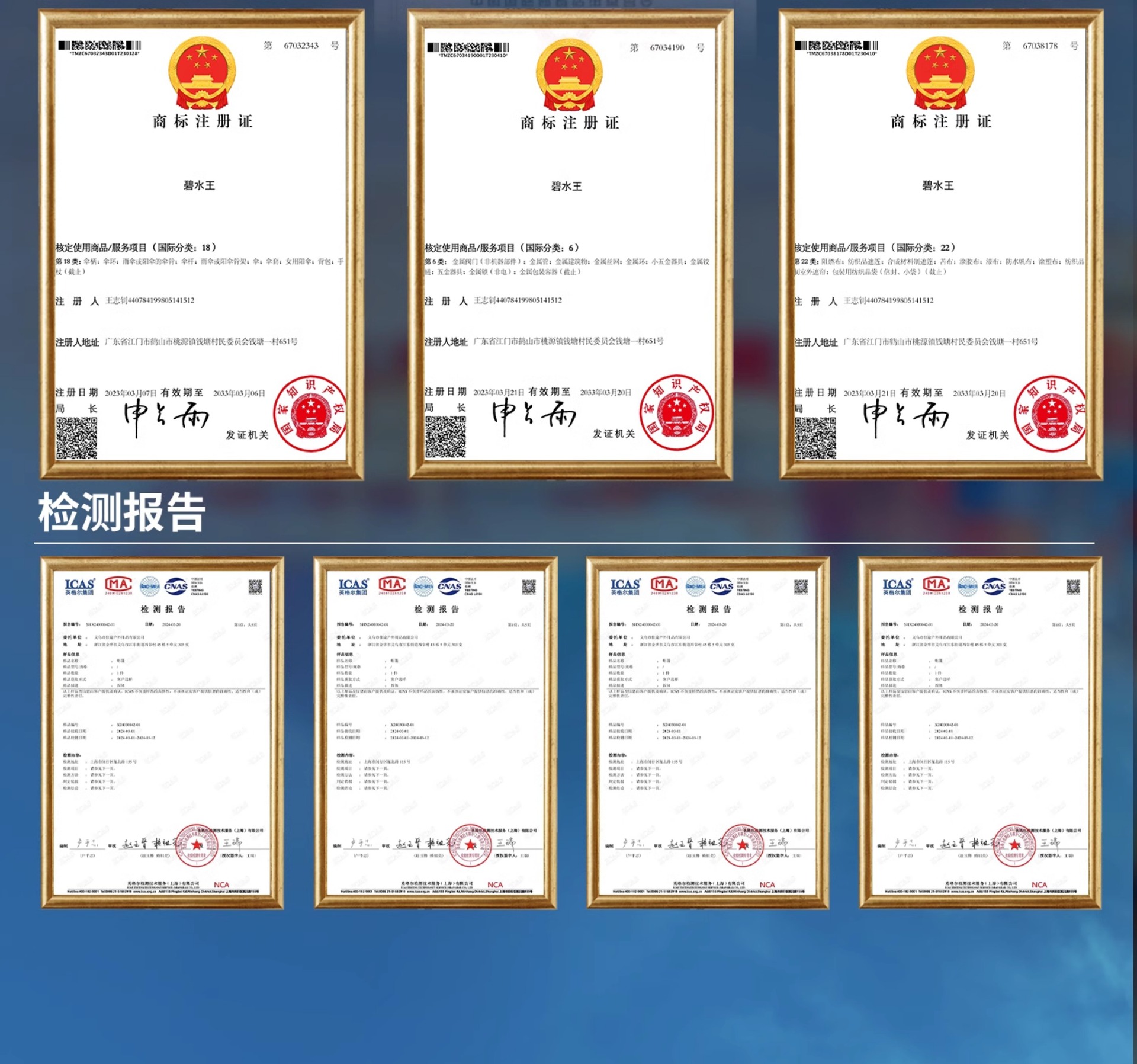Click the red IP office seal on certificate 67034190
Viewport: 1137px width, 1064px height.
coord(676,412)
